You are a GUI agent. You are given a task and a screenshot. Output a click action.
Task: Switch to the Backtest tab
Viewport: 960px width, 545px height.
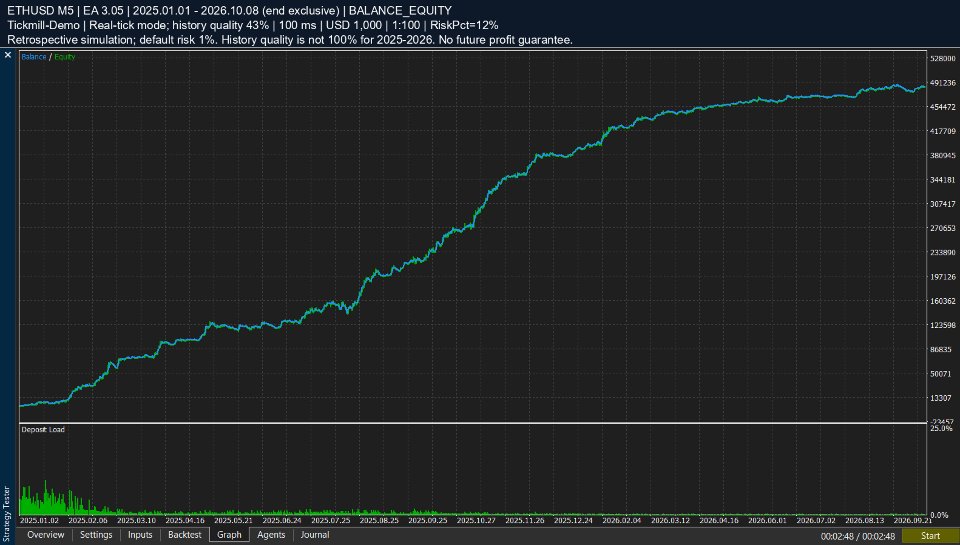[184, 535]
